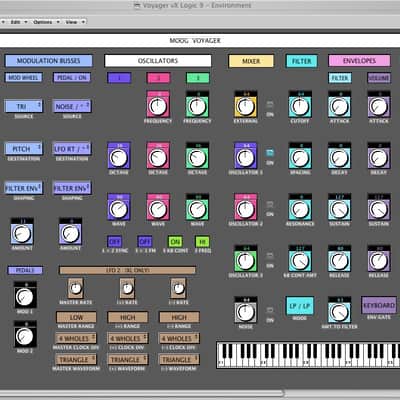Viewport: 400px width, 400px height.
Task: Toggle the 3 KB CONT ON button
Action: point(175,241)
